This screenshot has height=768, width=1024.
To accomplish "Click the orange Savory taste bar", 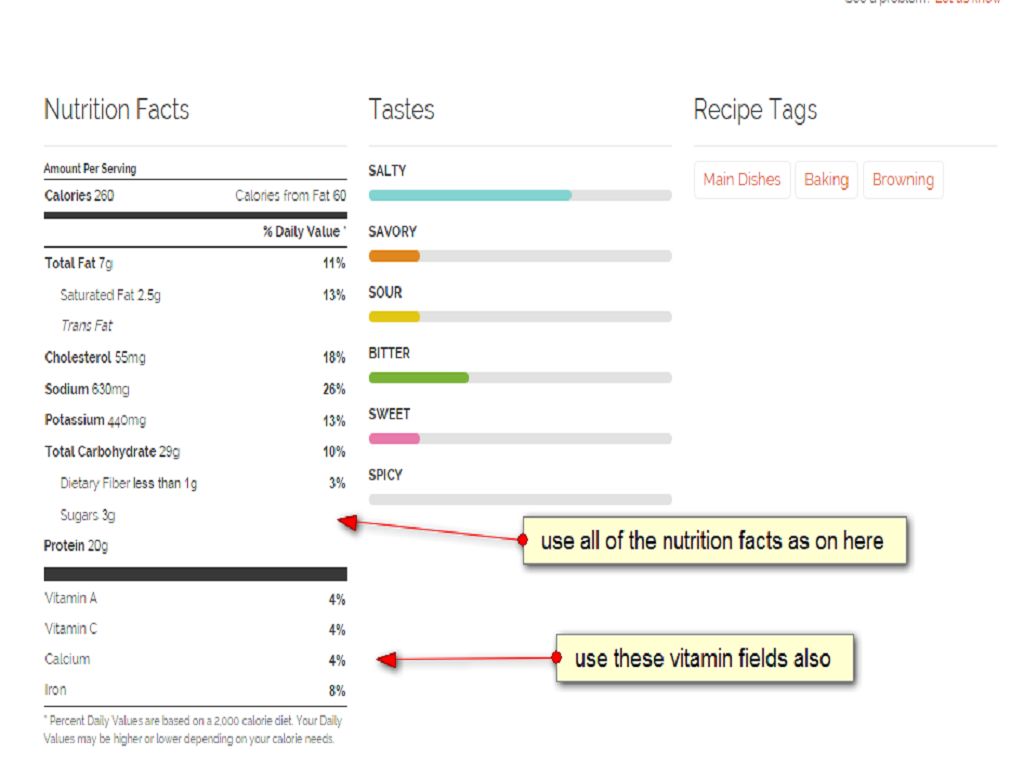I will coord(394,256).
